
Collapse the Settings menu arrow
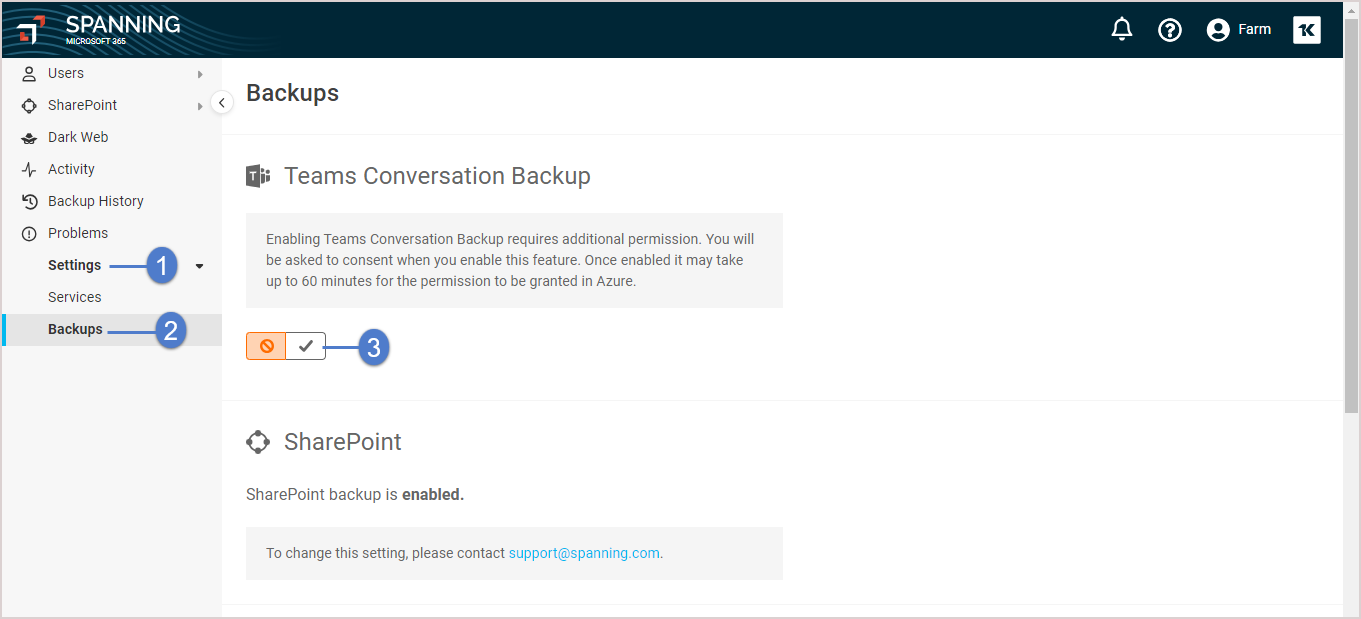[x=199, y=266]
